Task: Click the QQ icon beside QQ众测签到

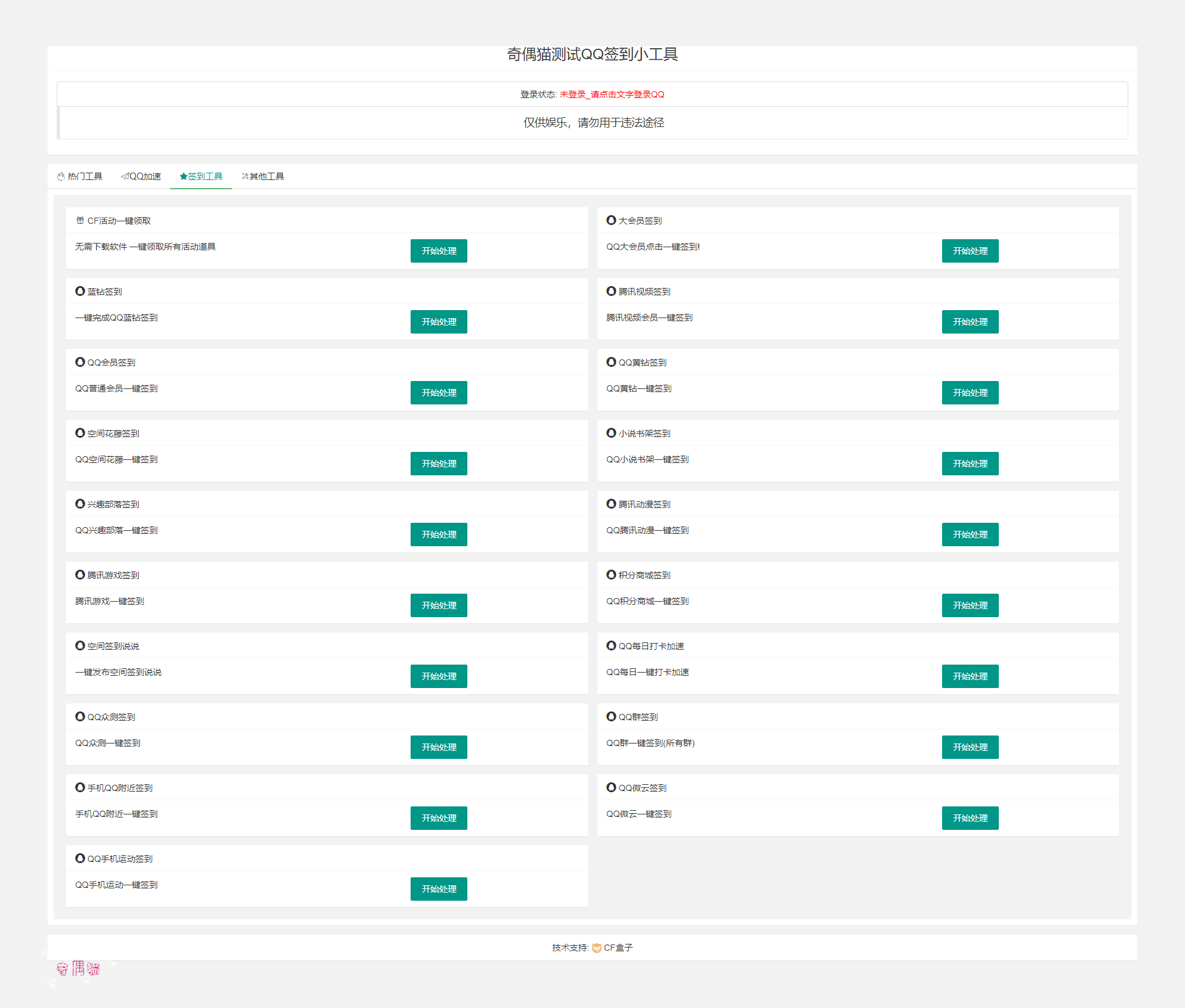Action: [80, 716]
